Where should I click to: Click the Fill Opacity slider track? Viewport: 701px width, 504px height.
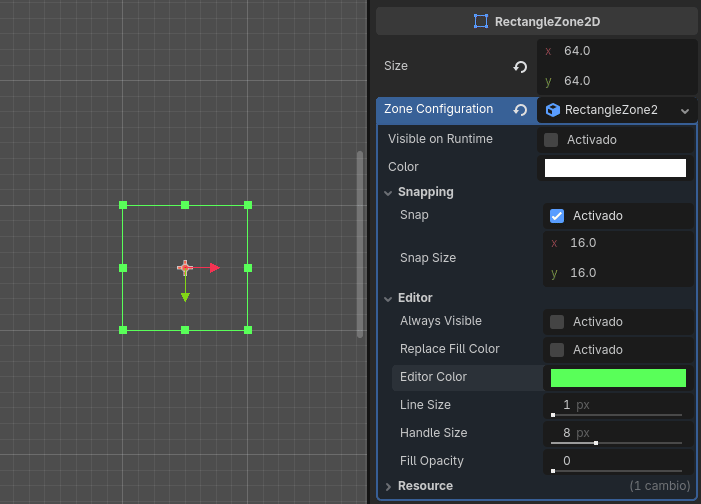tap(617, 471)
